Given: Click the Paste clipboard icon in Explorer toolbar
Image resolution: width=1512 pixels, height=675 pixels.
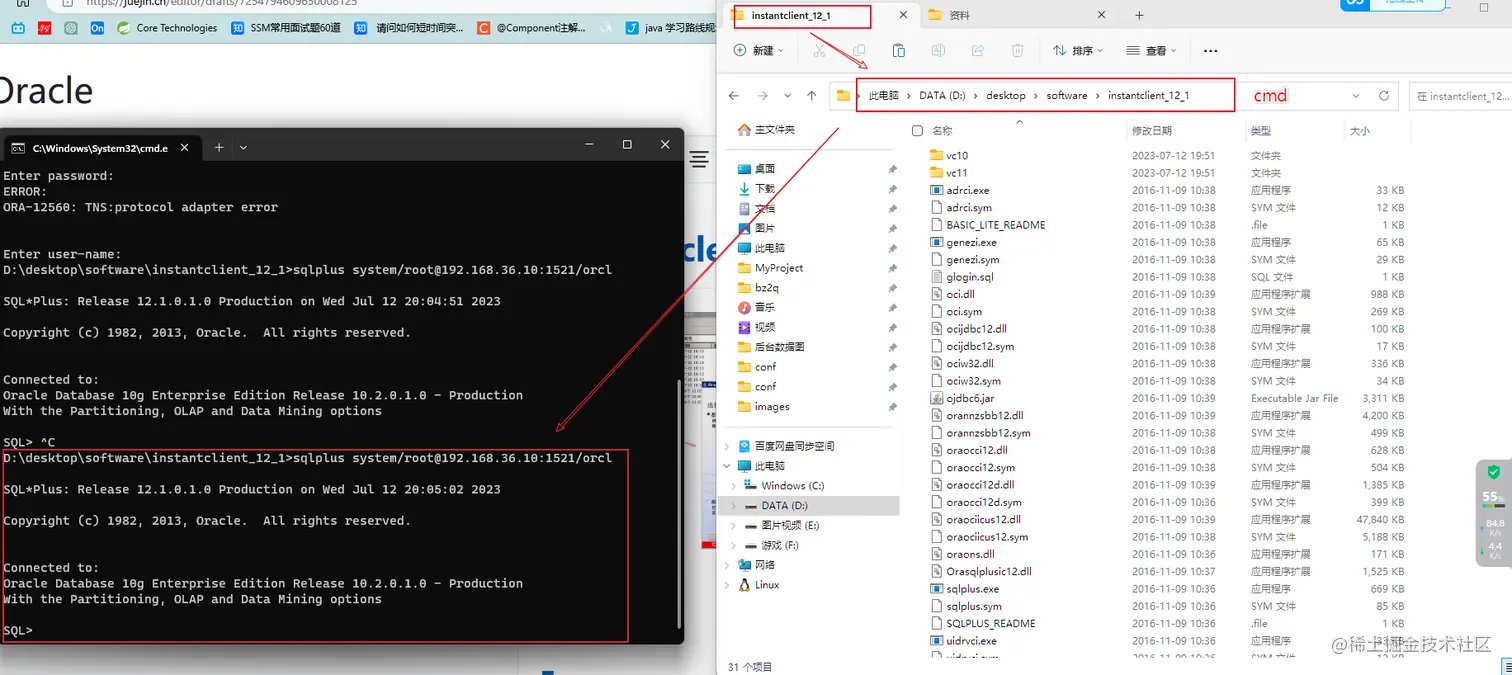Looking at the screenshot, I should 898,51.
